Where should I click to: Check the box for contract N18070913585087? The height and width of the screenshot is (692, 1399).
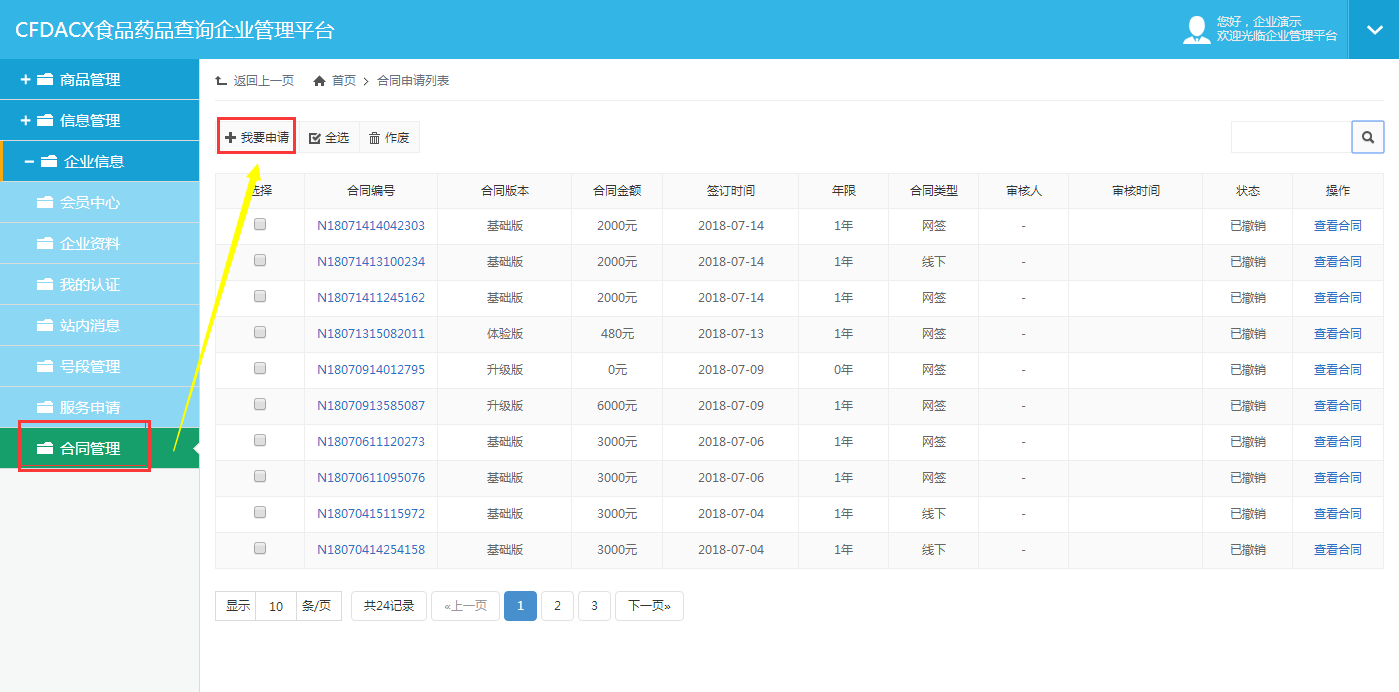tap(260, 404)
